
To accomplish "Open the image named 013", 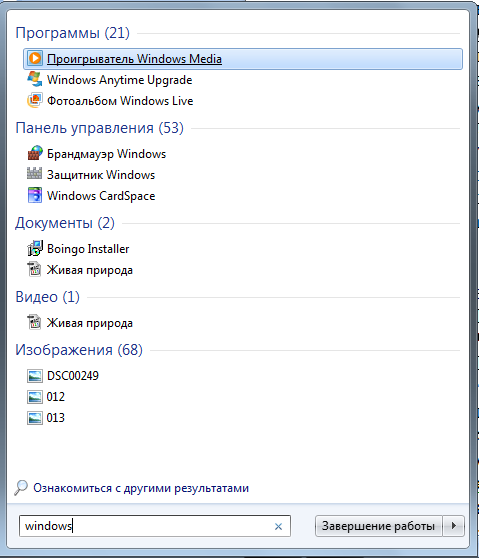I will tap(56, 417).
